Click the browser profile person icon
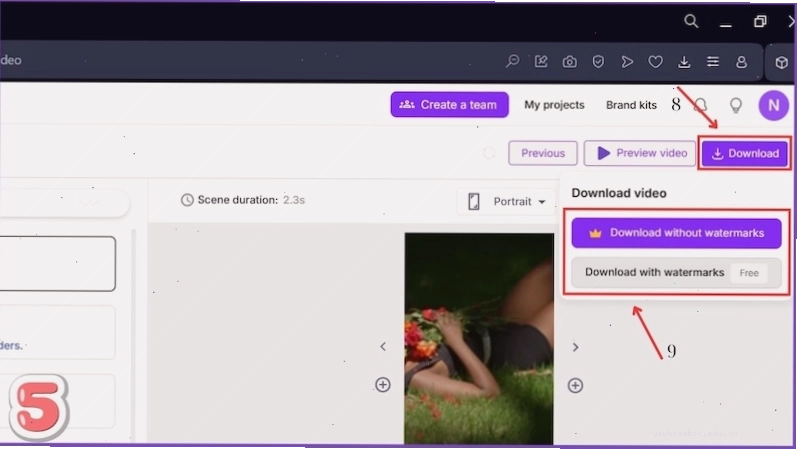 coord(742,62)
